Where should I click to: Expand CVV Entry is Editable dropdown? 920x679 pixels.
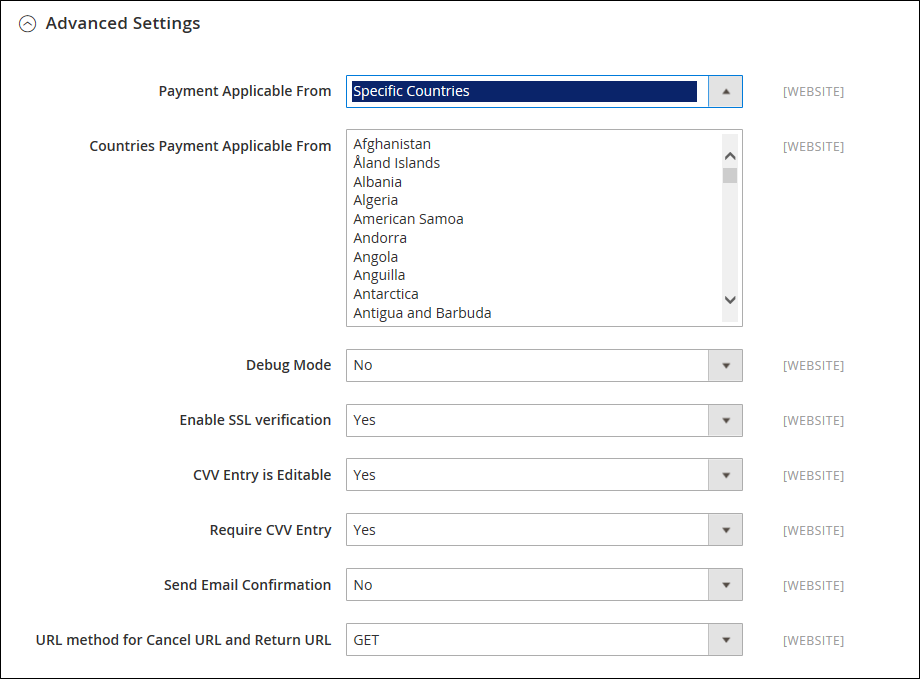click(x=544, y=475)
